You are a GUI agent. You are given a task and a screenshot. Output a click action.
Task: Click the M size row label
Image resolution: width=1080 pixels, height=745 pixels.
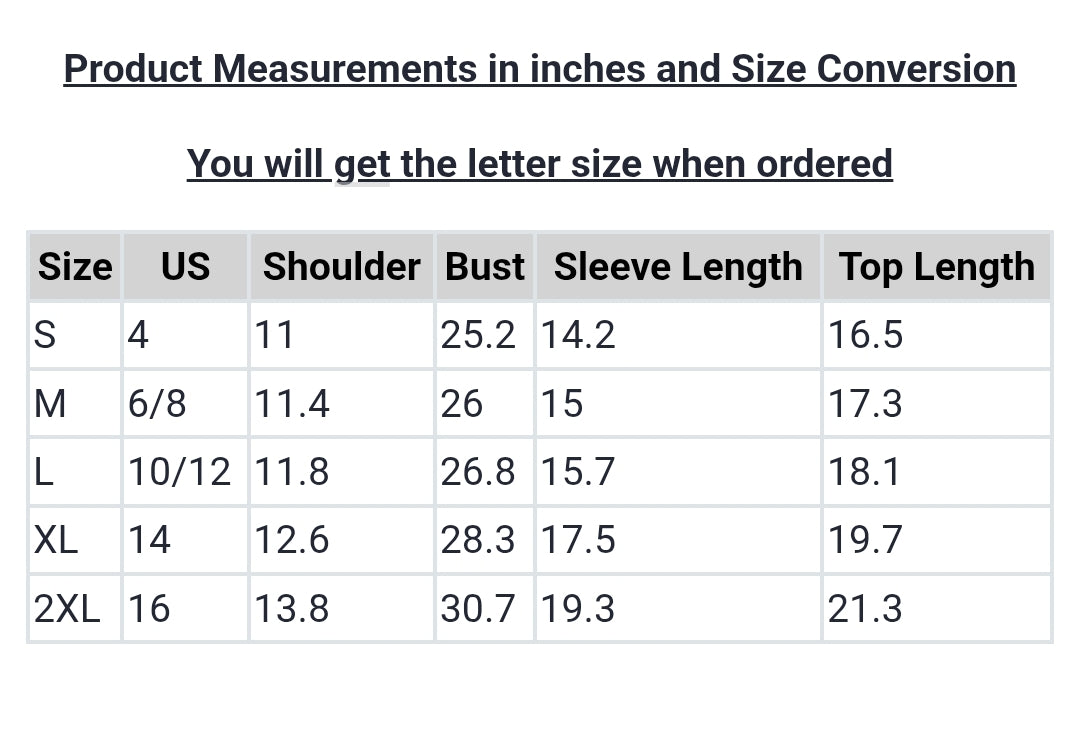(x=50, y=404)
